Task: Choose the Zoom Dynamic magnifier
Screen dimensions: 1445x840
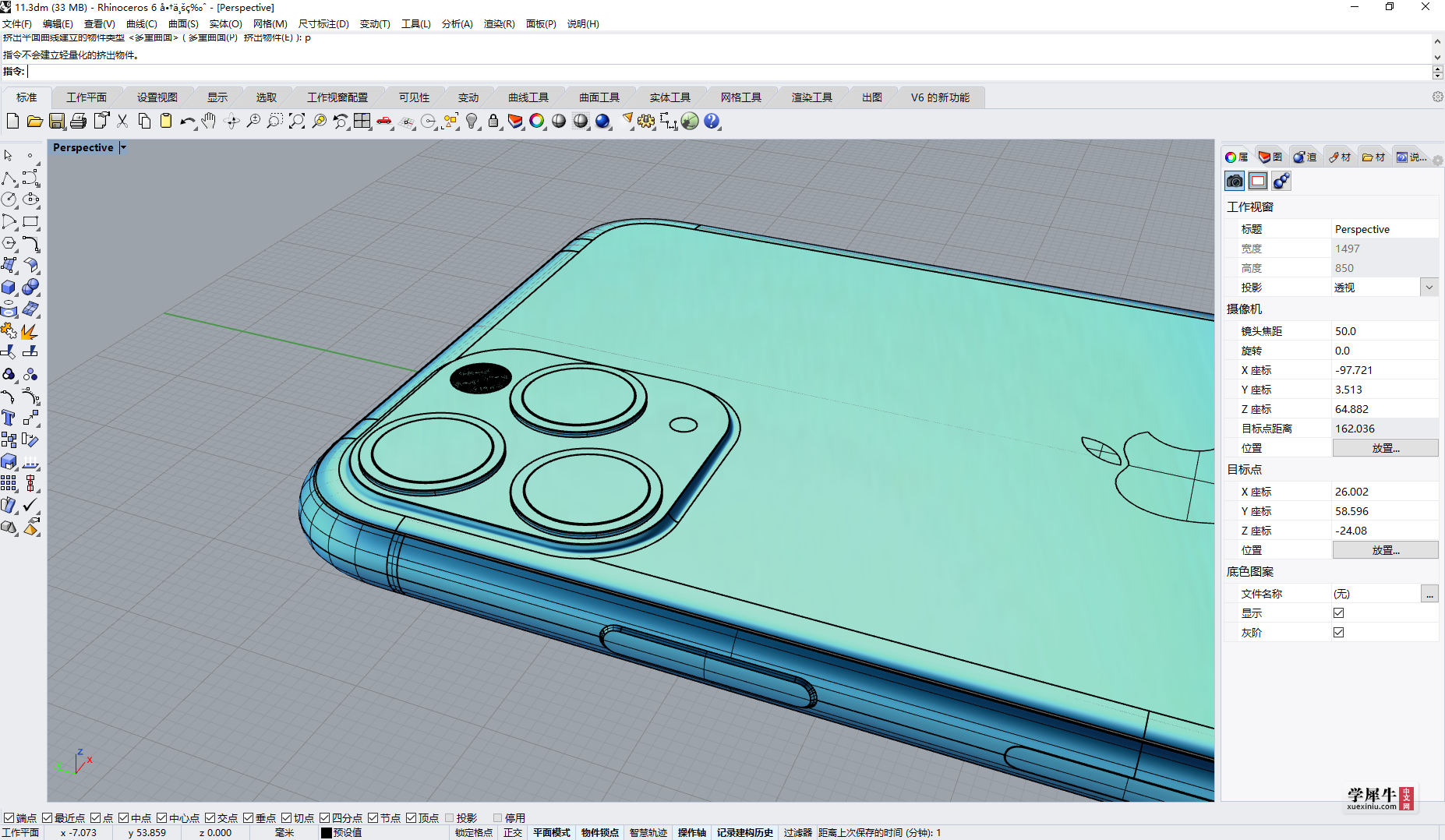Action: point(253,121)
